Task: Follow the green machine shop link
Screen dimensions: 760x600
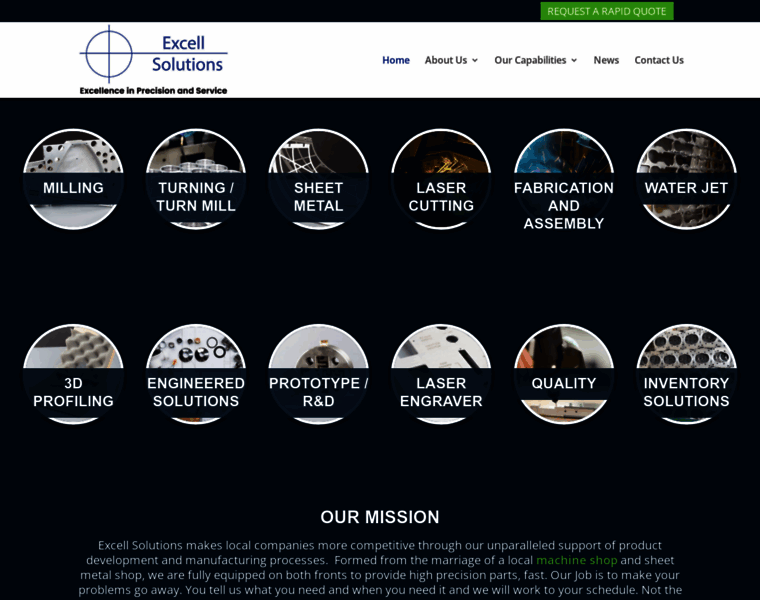Action: tap(577, 560)
